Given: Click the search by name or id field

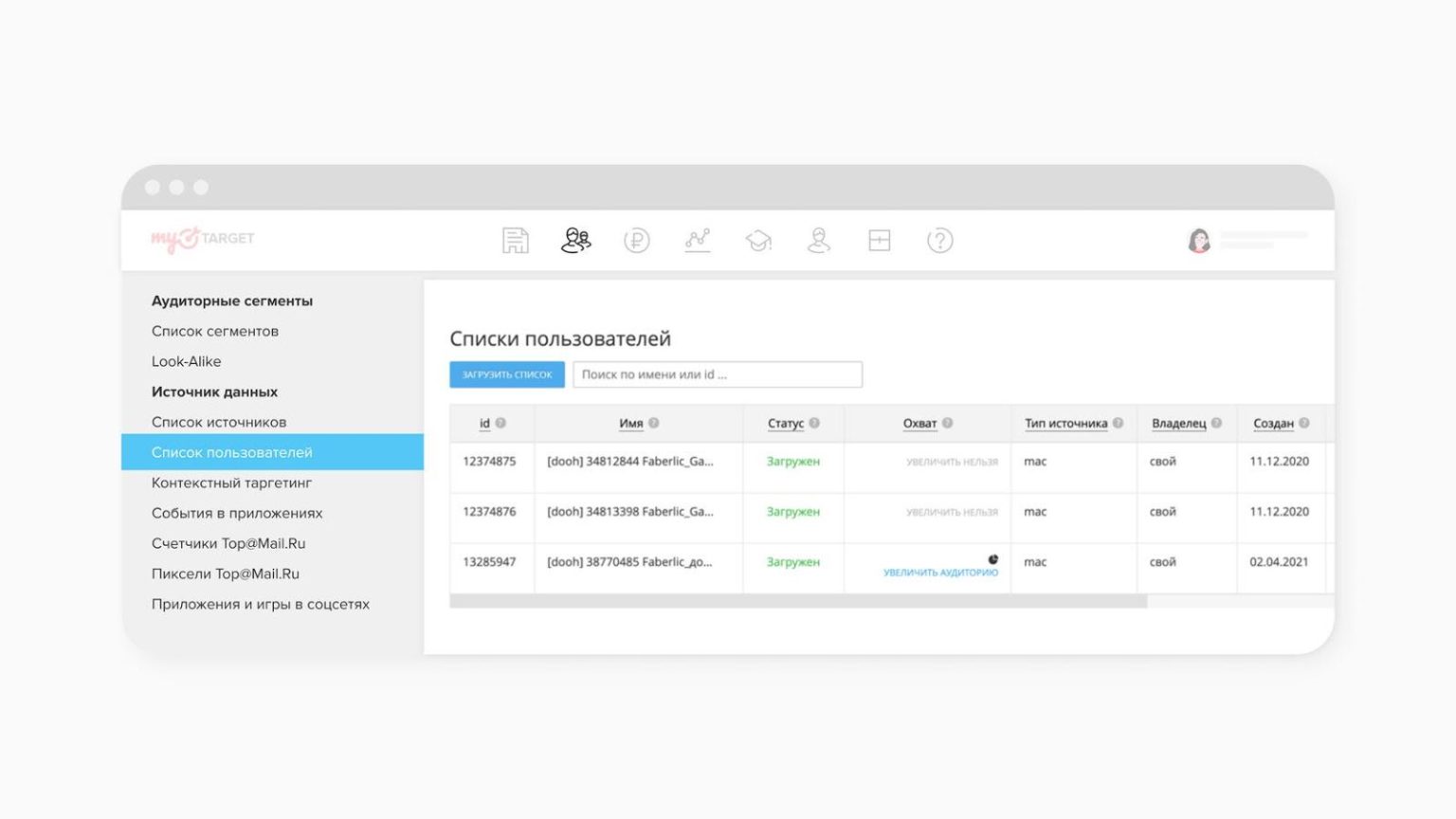Looking at the screenshot, I should pos(718,374).
